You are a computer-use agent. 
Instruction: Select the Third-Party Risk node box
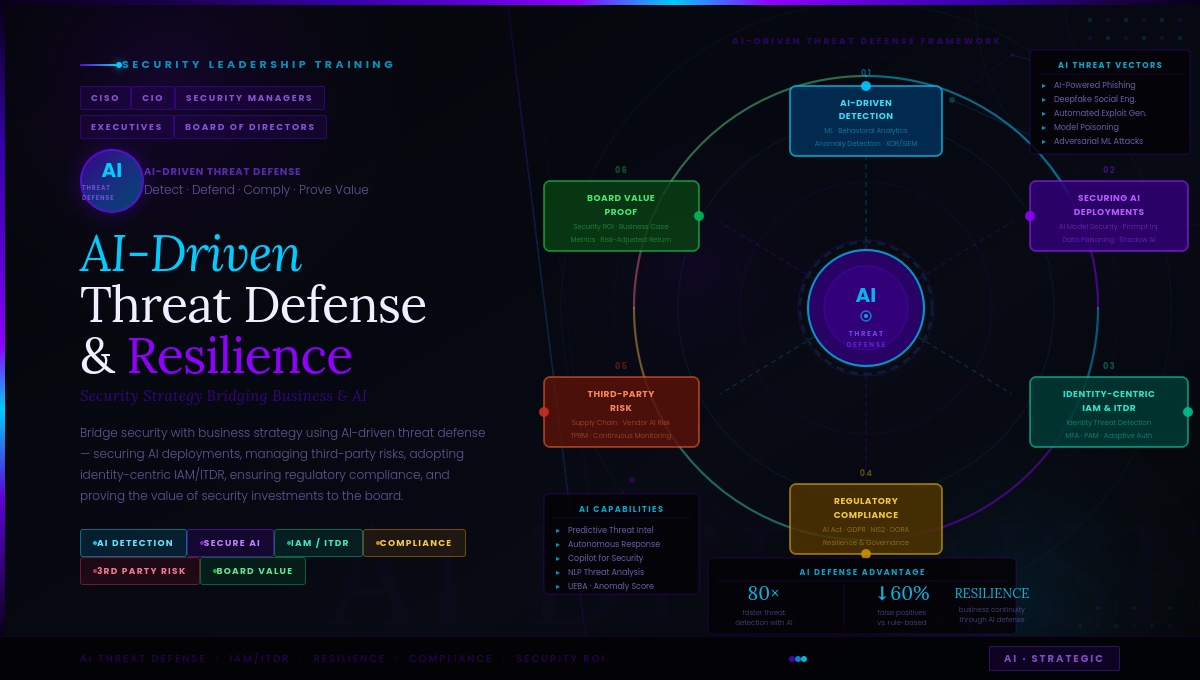coord(621,412)
